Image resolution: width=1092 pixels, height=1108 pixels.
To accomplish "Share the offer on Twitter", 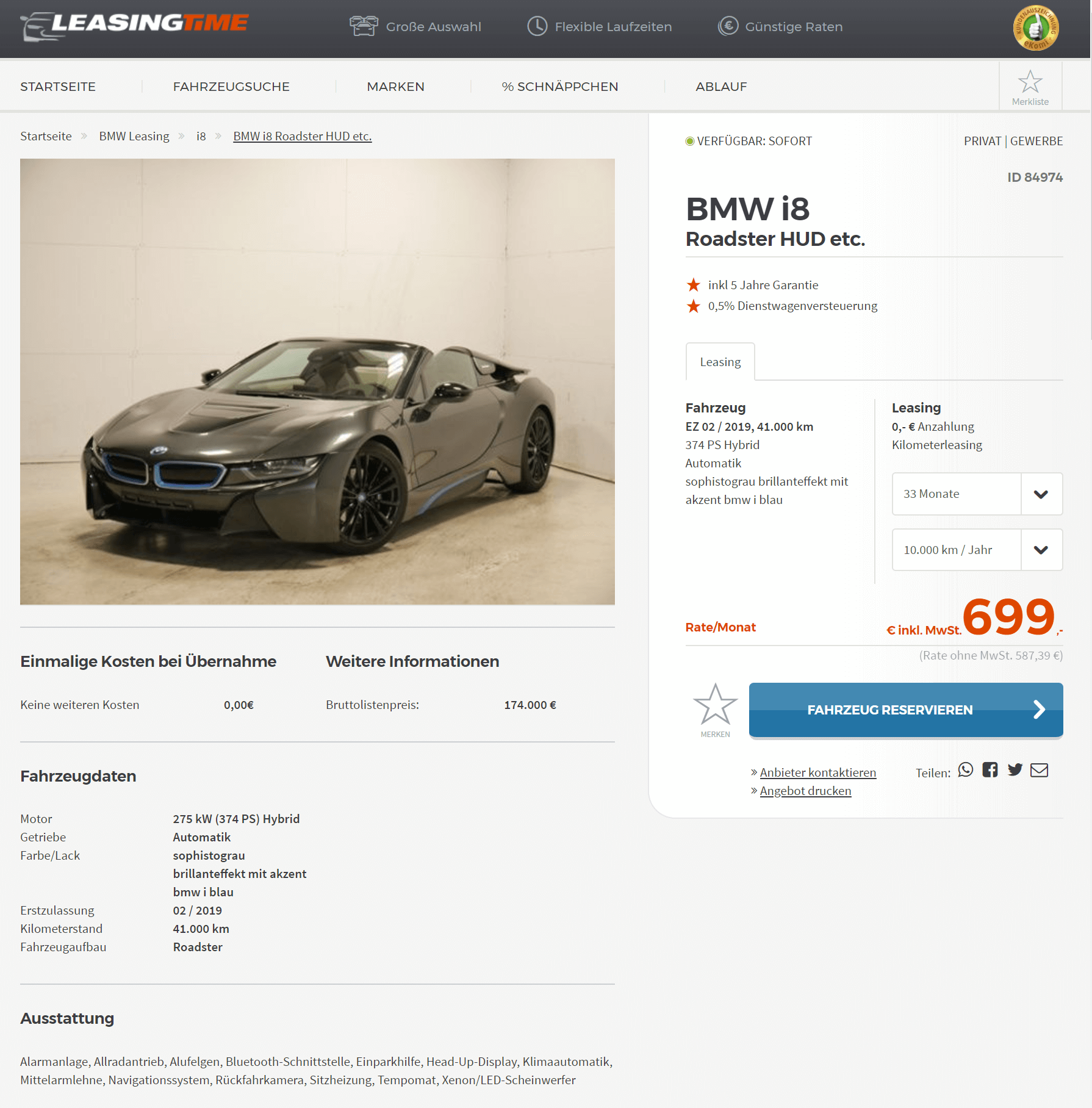I will [x=1015, y=770].
